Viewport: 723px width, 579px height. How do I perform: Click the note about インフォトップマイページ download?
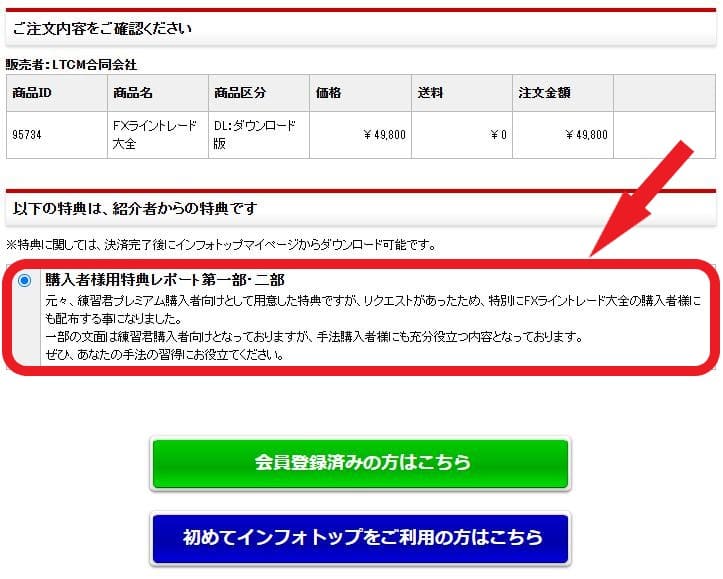(221, 245)
